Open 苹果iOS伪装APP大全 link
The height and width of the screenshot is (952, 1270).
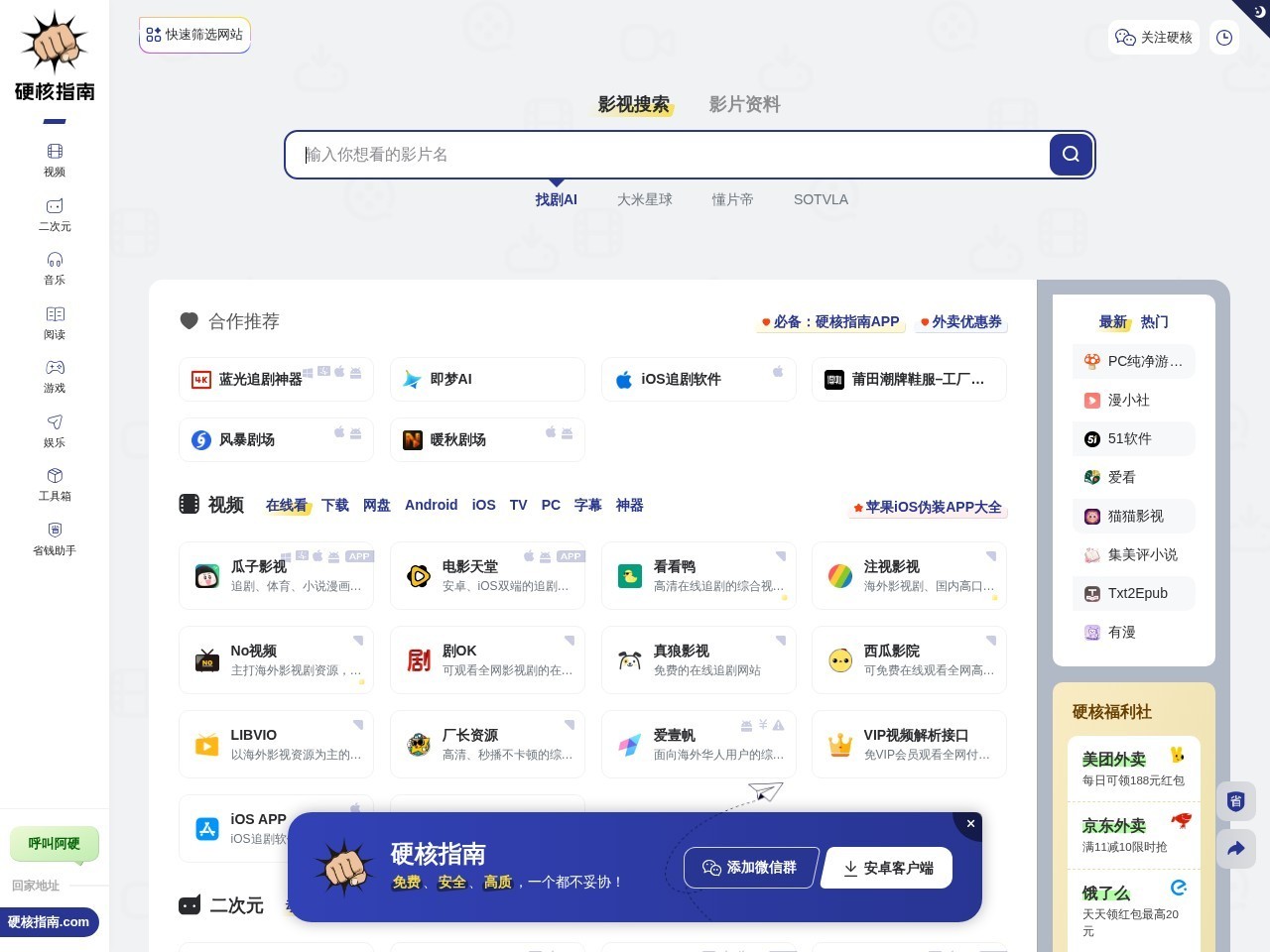927,508
